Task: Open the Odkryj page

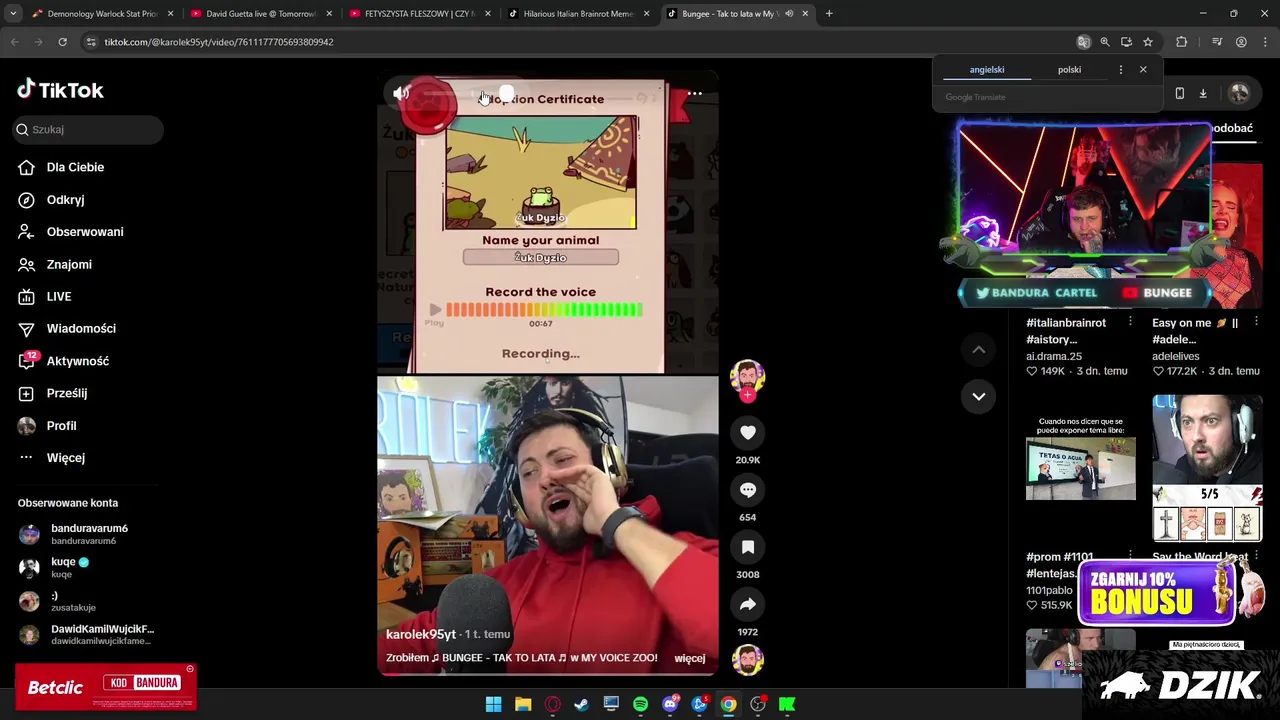Action: click(65, 200)
